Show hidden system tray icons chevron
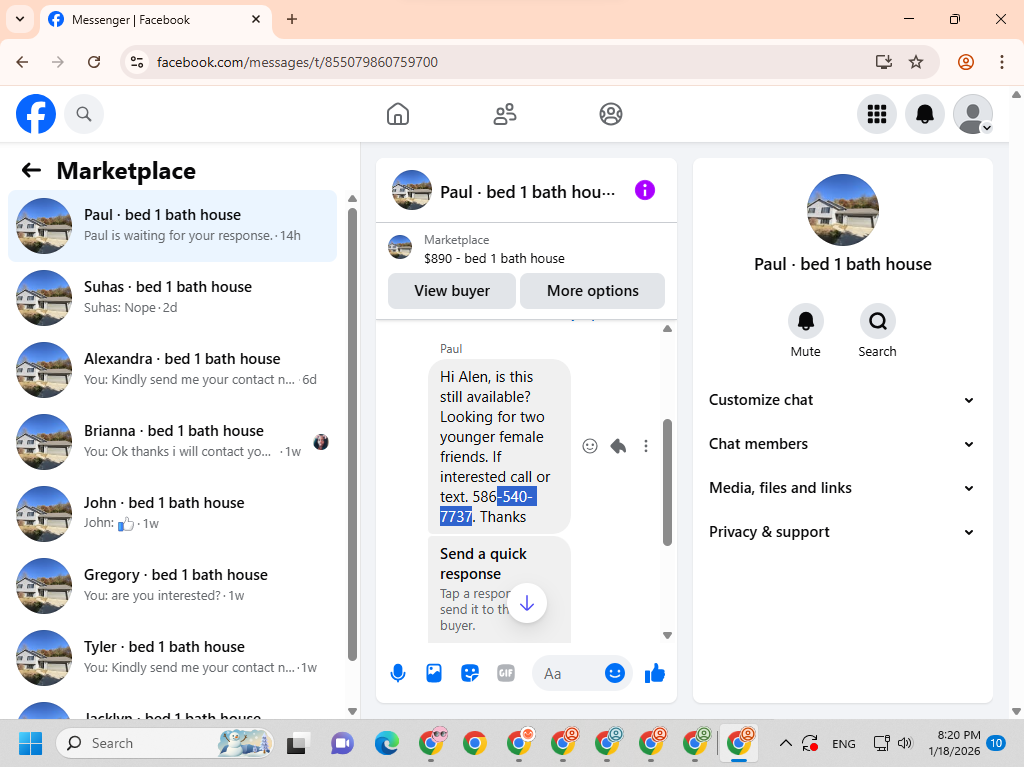The height and width of the screenshot is (767, 1024). pos(786,743)
